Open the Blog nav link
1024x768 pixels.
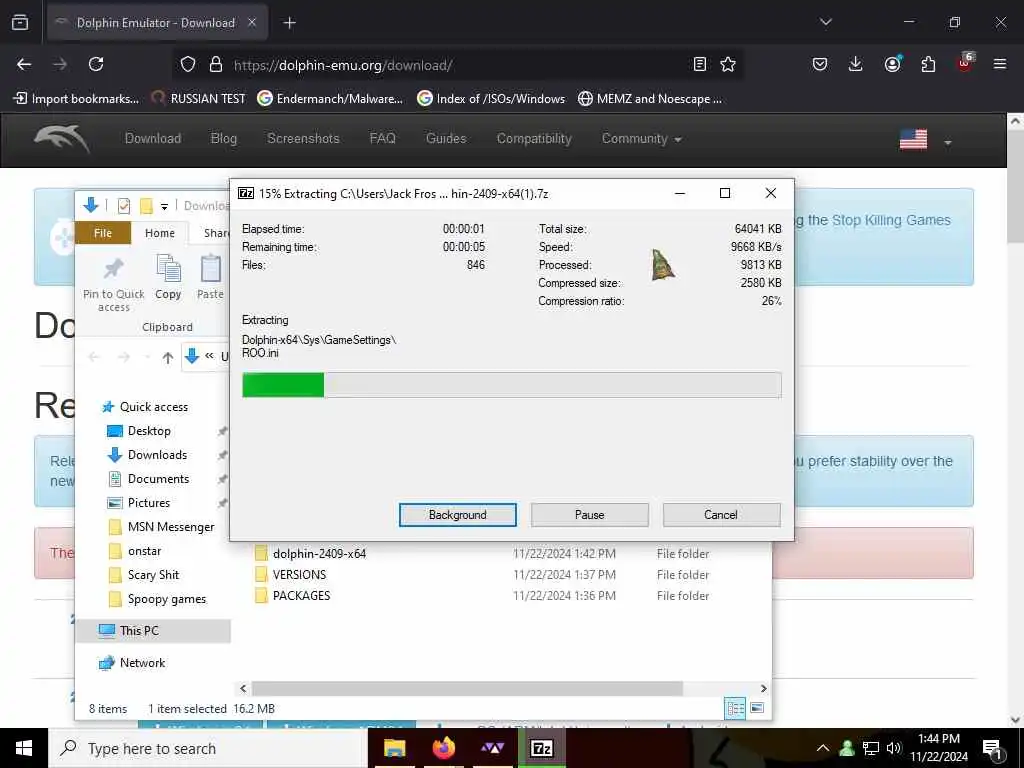(x=223, y=138)
